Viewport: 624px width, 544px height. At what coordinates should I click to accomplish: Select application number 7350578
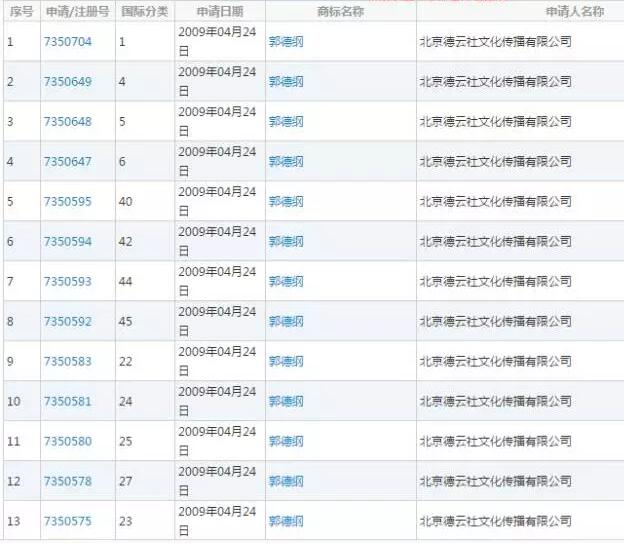coord(67,482)
